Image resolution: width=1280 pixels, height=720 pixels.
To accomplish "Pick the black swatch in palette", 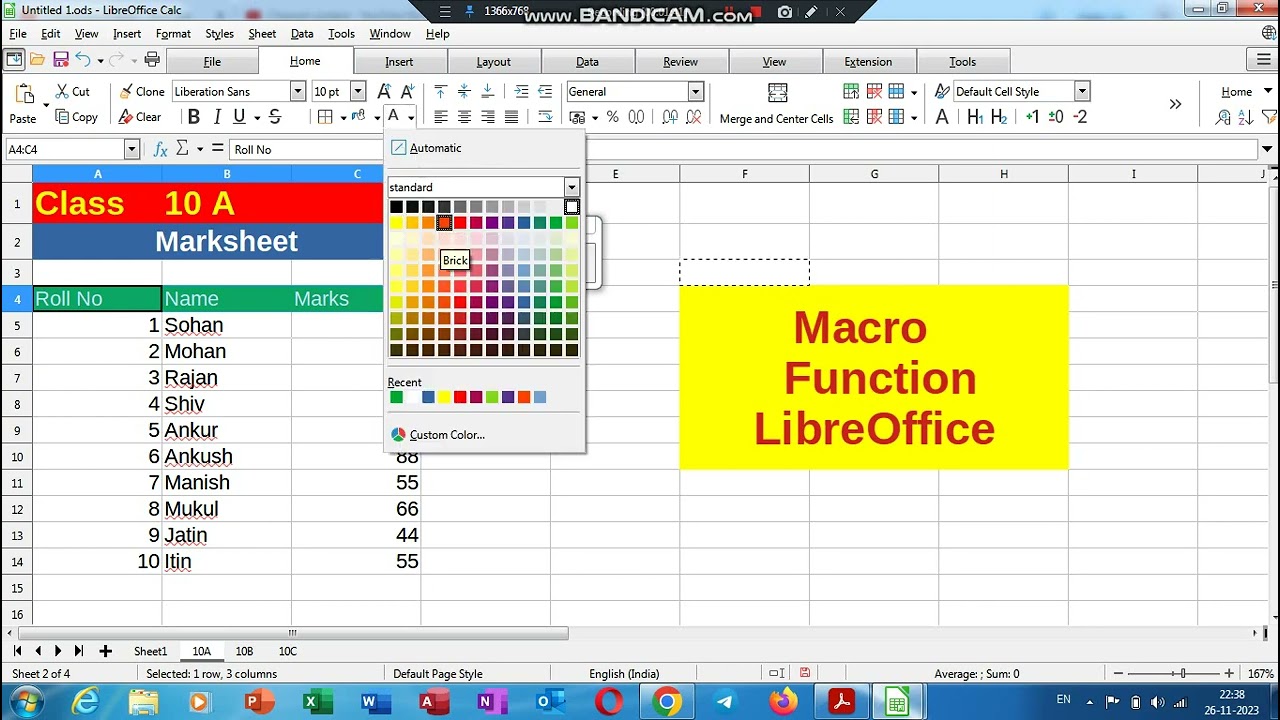I will [396, 207].
